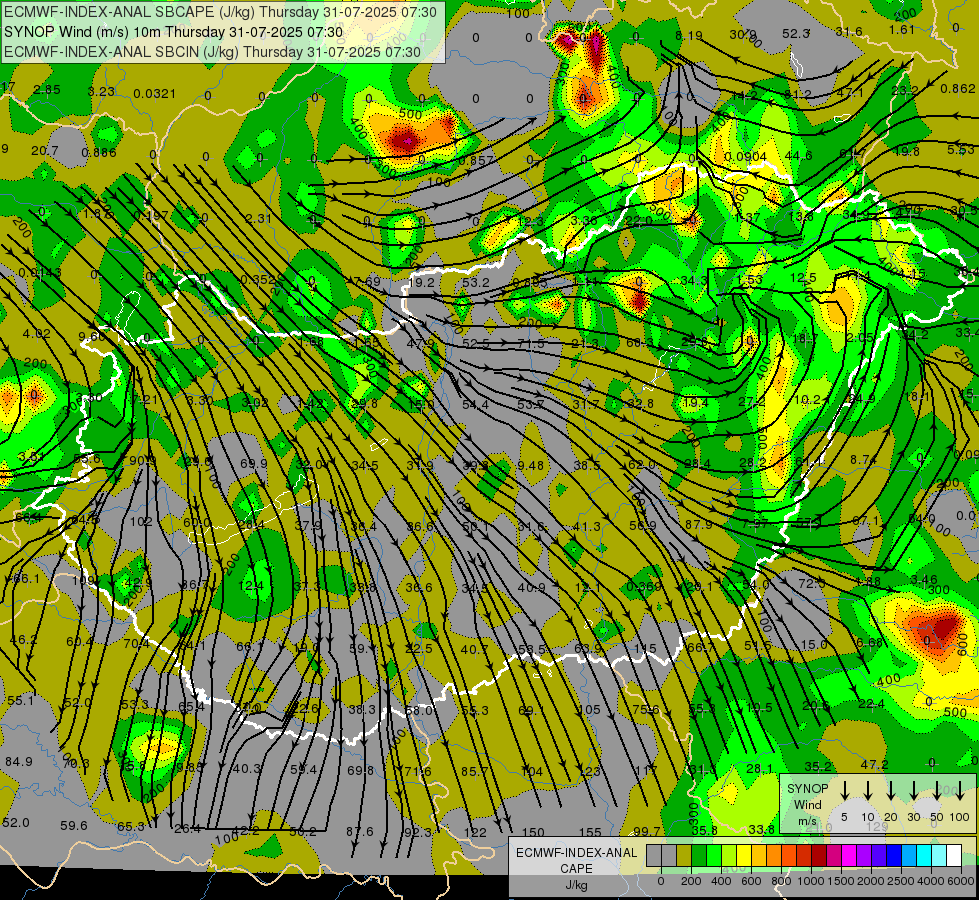
Task: Click the 20.7 value on the left
Action: [44, 151]
